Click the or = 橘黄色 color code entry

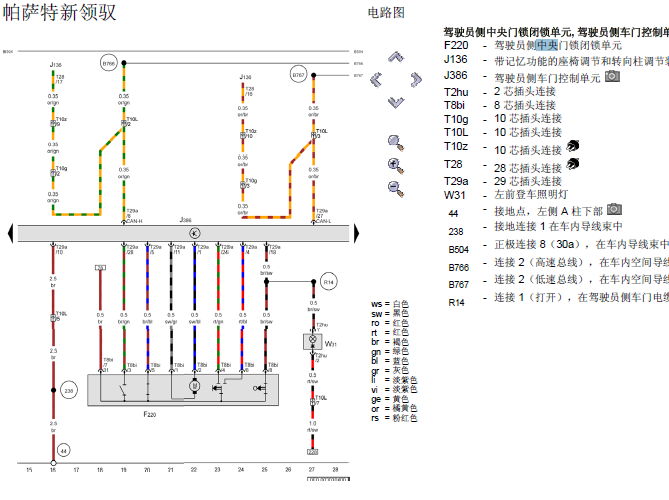(x=394, y=408)
